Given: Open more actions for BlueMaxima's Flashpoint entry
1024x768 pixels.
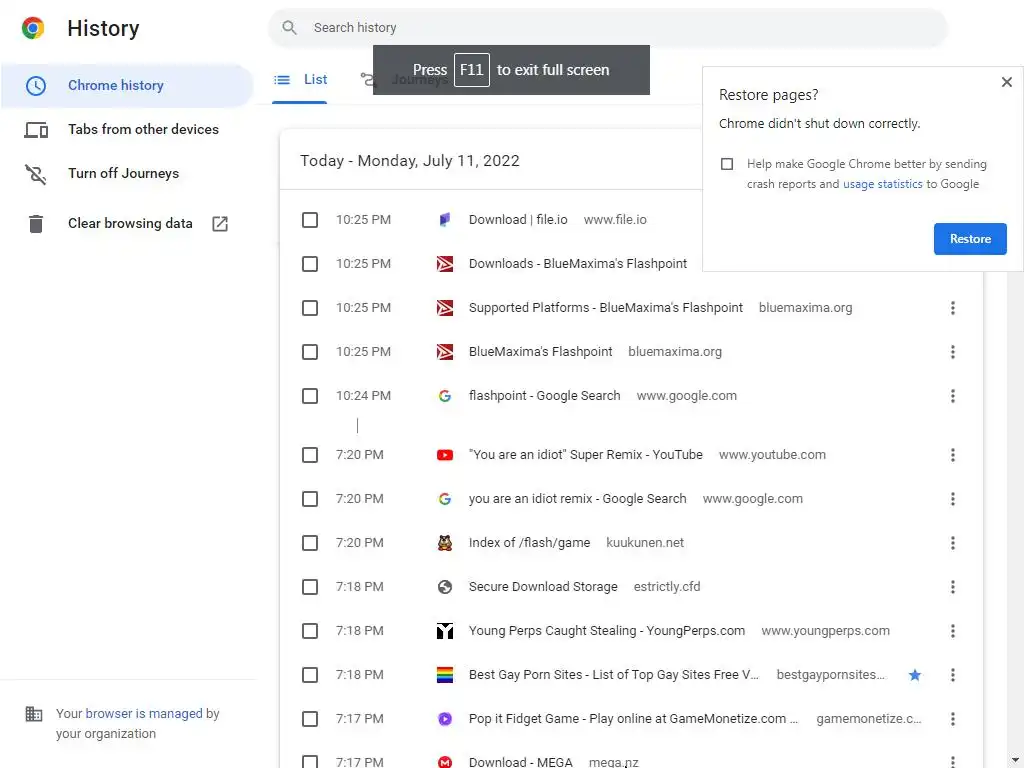Looking at the screenshot, I should 953,352.
